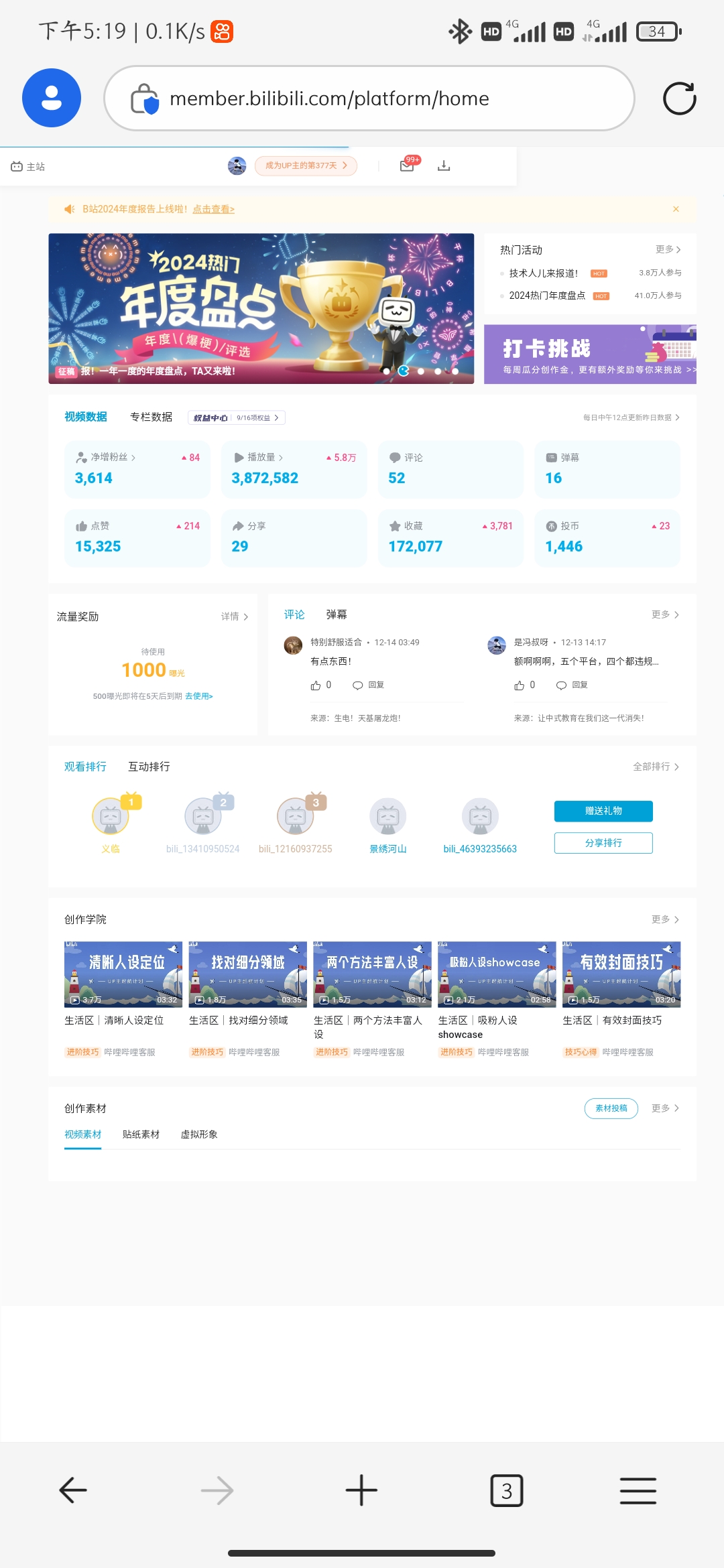Viewport: 724px width, 1568px height.
Task: Open the messages inbox with 99+ badge
Action: tap(408, 166)
